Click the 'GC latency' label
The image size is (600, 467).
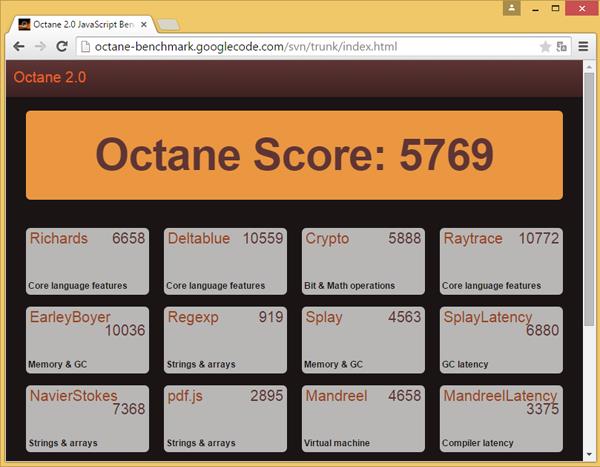[465, 364]
